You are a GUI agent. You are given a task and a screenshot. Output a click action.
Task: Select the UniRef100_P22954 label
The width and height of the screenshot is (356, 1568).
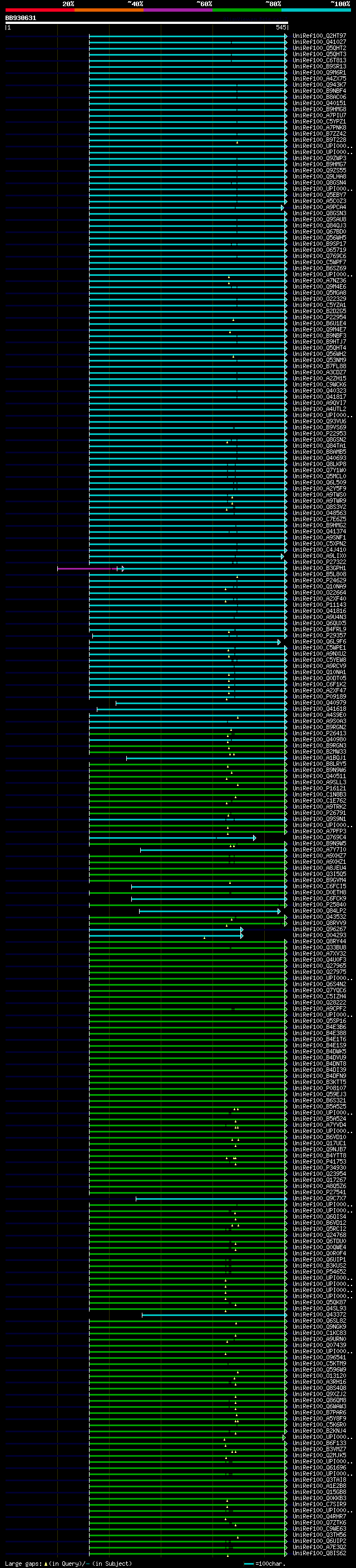(x=319, y=317)
